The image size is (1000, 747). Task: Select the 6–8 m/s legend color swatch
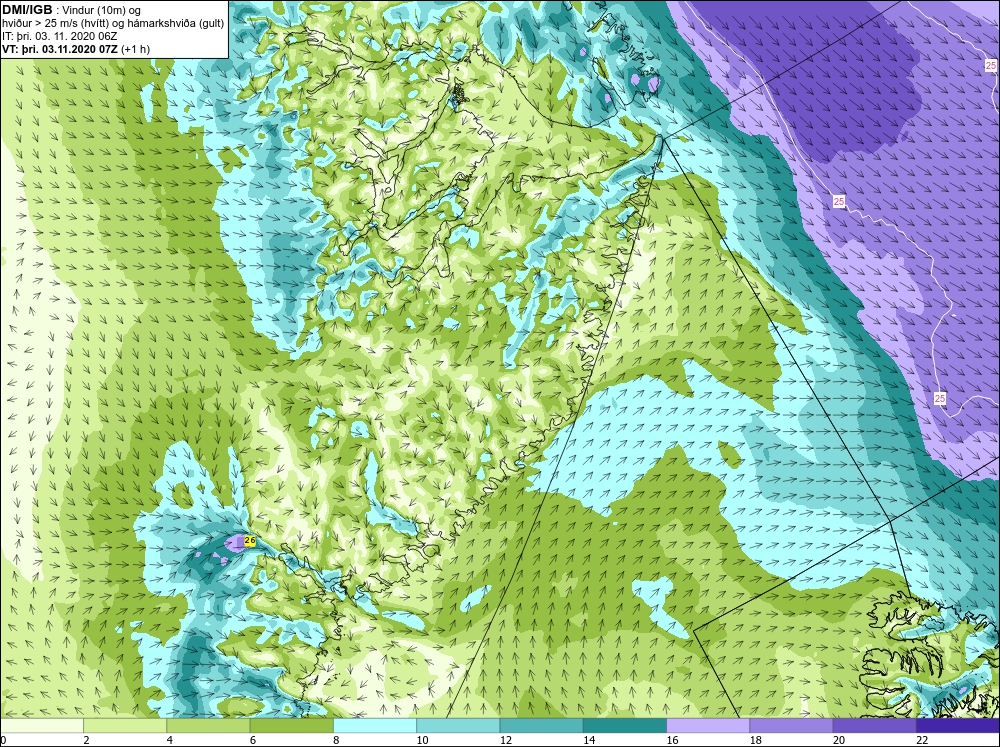291,725
